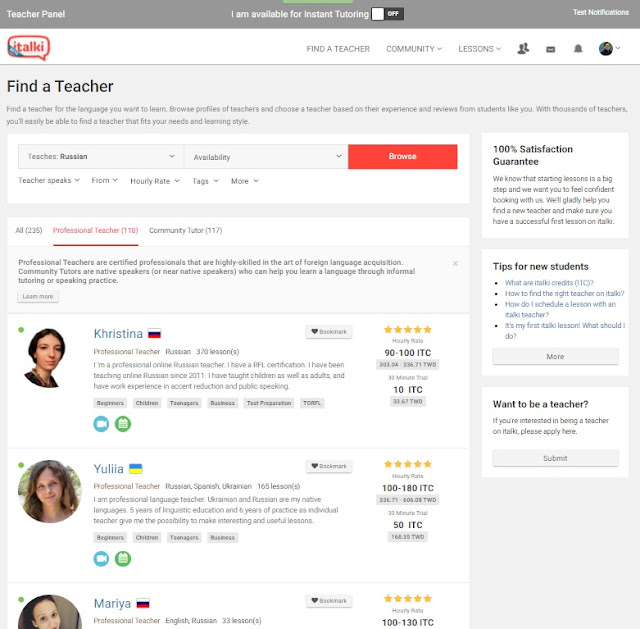The height and width of the screenshot is (629, 640).
Task: Open Mariya's profile name link
Action: pos(112,603)
